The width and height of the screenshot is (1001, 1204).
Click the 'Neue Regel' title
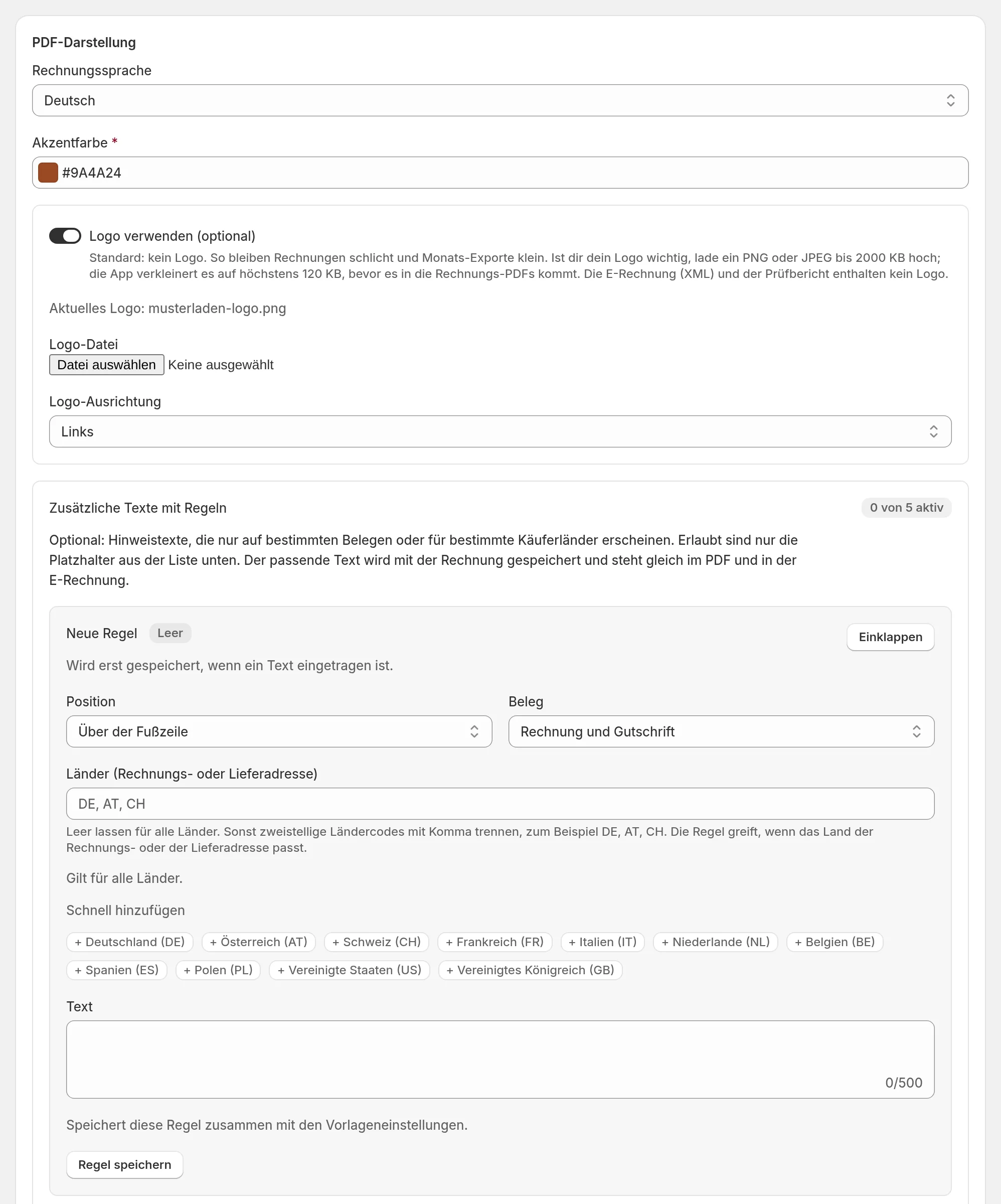(x=101, y=634)
